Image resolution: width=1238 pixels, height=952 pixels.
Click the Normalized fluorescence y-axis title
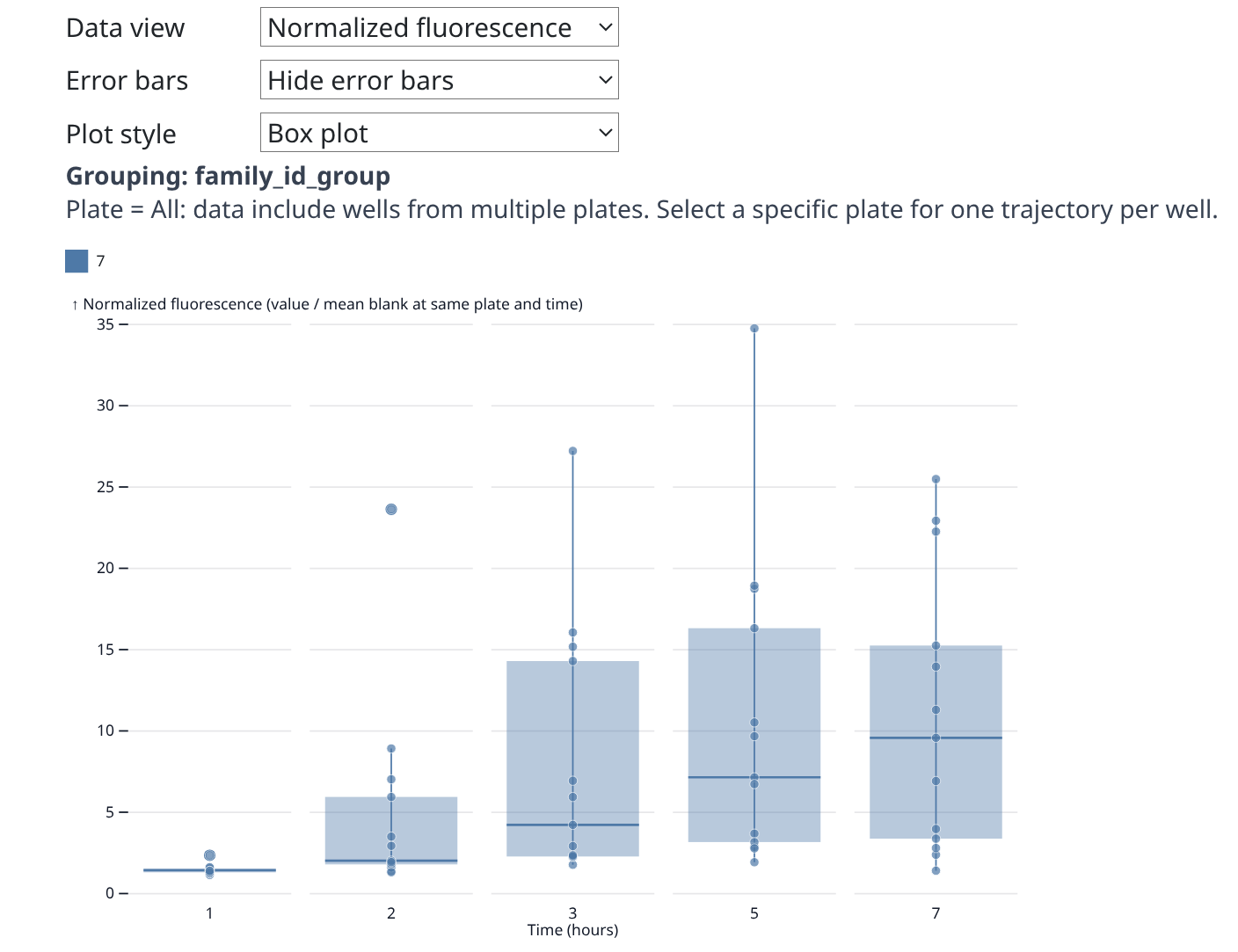coord(332,304)
